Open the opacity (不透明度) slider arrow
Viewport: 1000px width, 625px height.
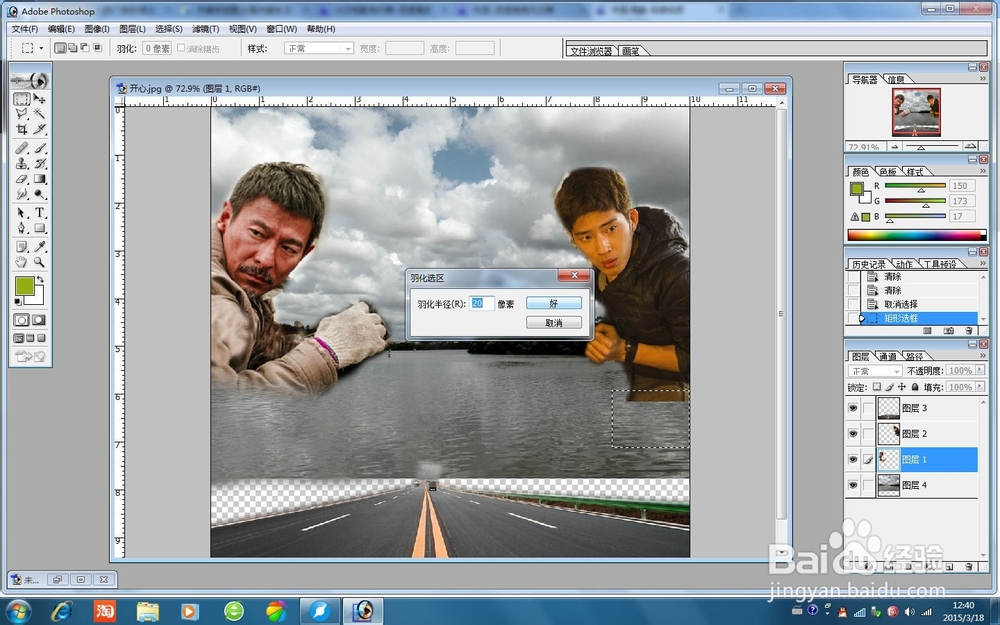pyautogui.click(x=980, y=371)
